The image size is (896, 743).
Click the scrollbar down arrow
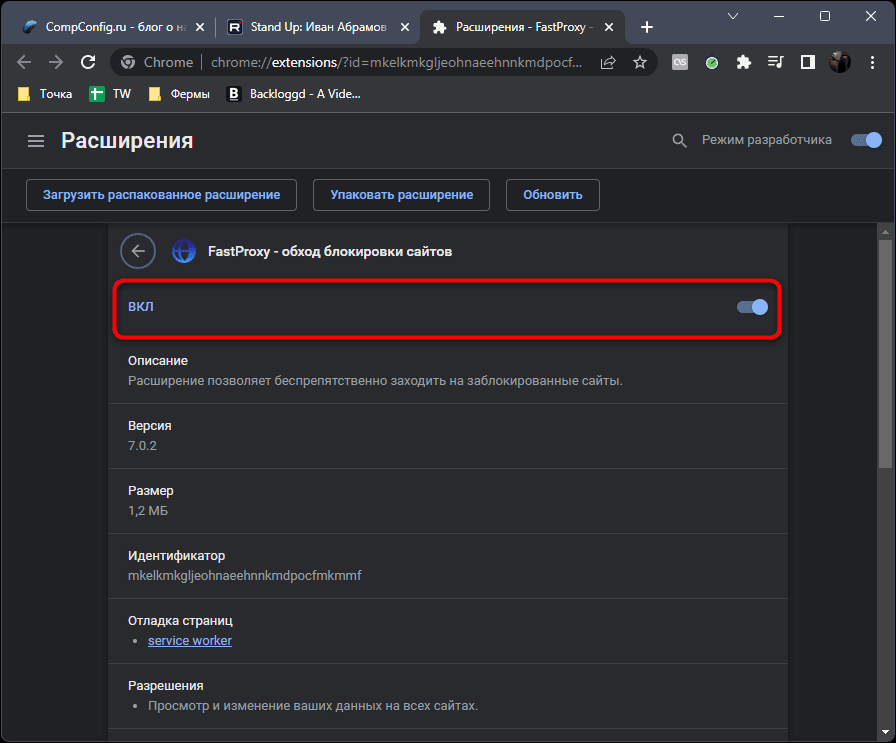point(885,732)
